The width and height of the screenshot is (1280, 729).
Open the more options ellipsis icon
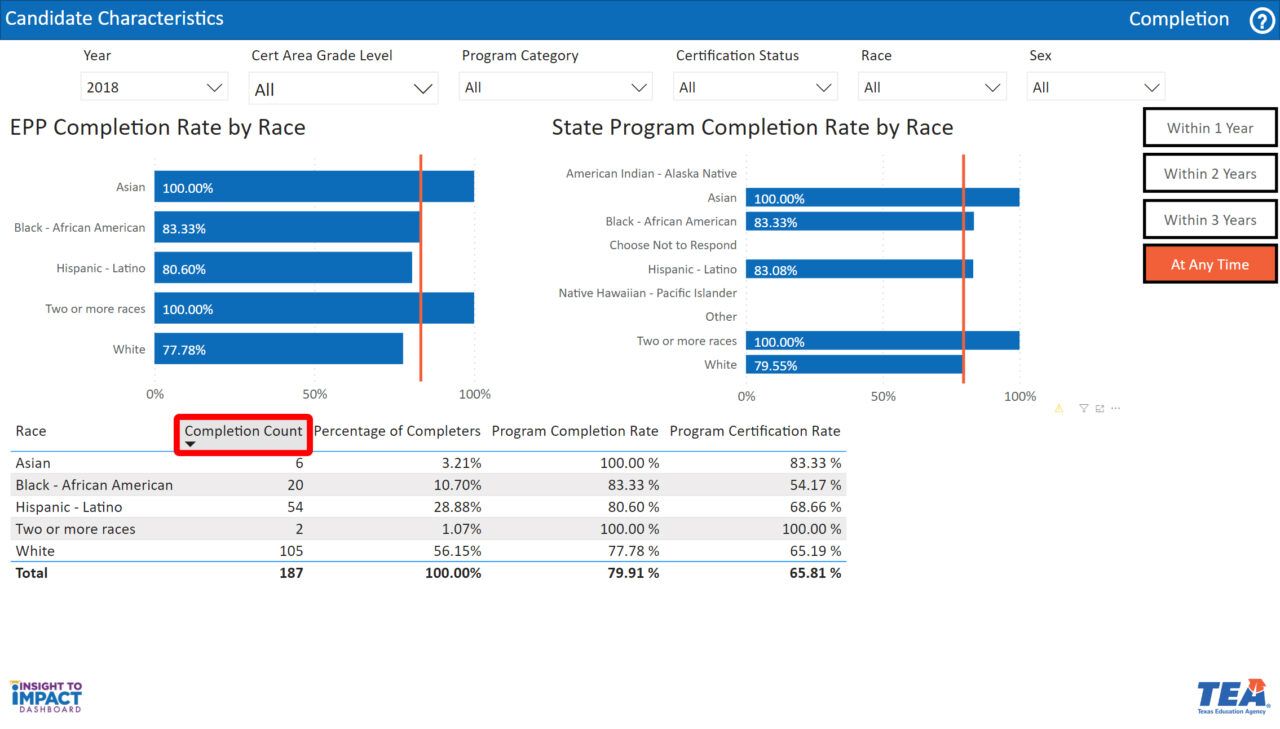[x=1115, y=408]
